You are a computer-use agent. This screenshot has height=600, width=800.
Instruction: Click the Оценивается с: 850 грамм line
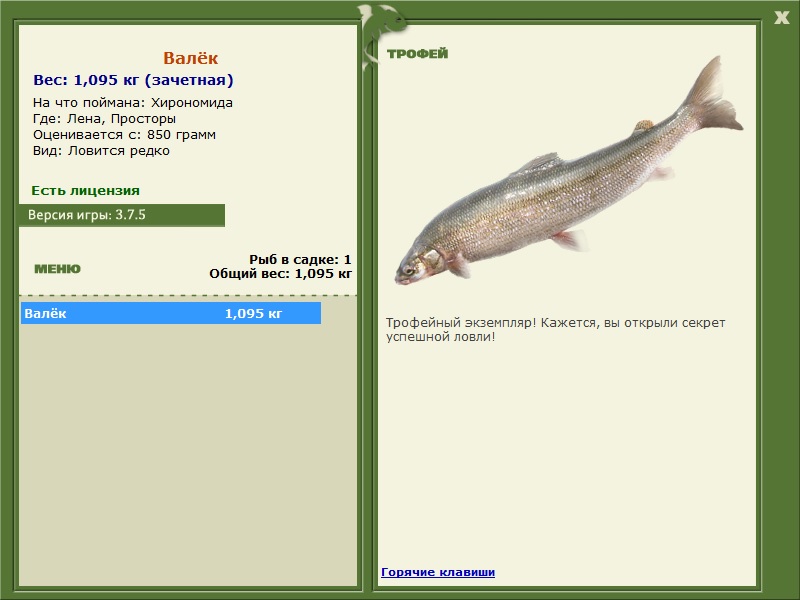[124, 135]
